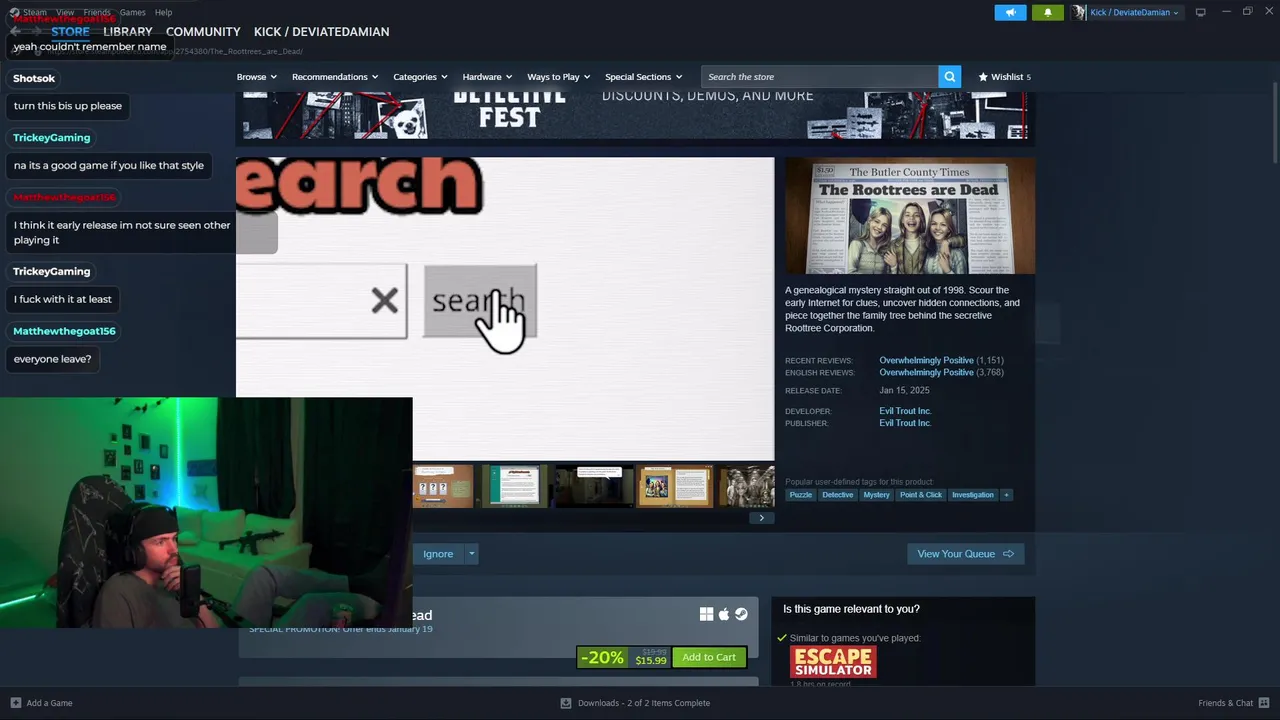Click The Roottrees are Dead header image

[x=910, y=216]
